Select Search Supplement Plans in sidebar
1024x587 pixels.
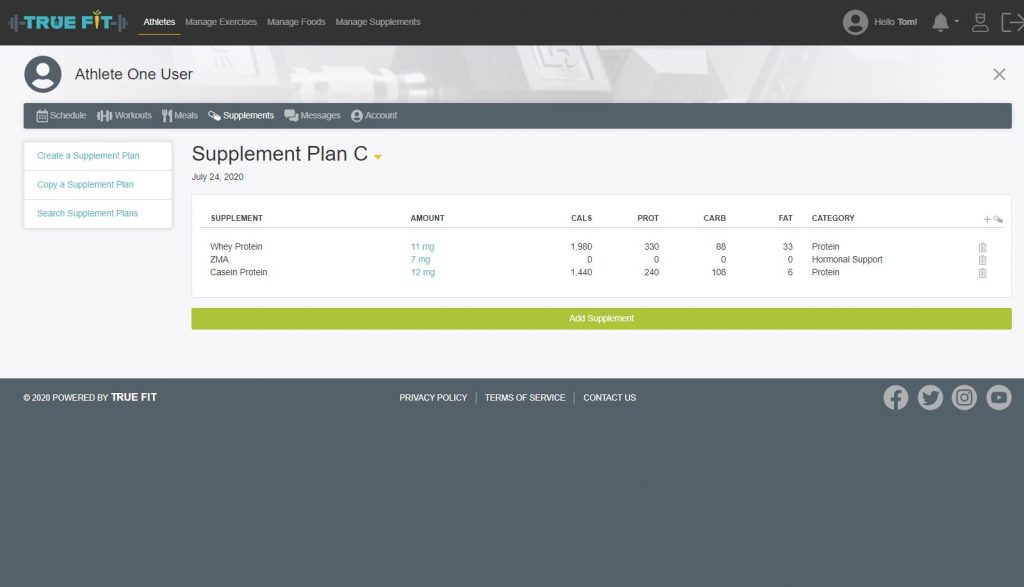point(87,213)
